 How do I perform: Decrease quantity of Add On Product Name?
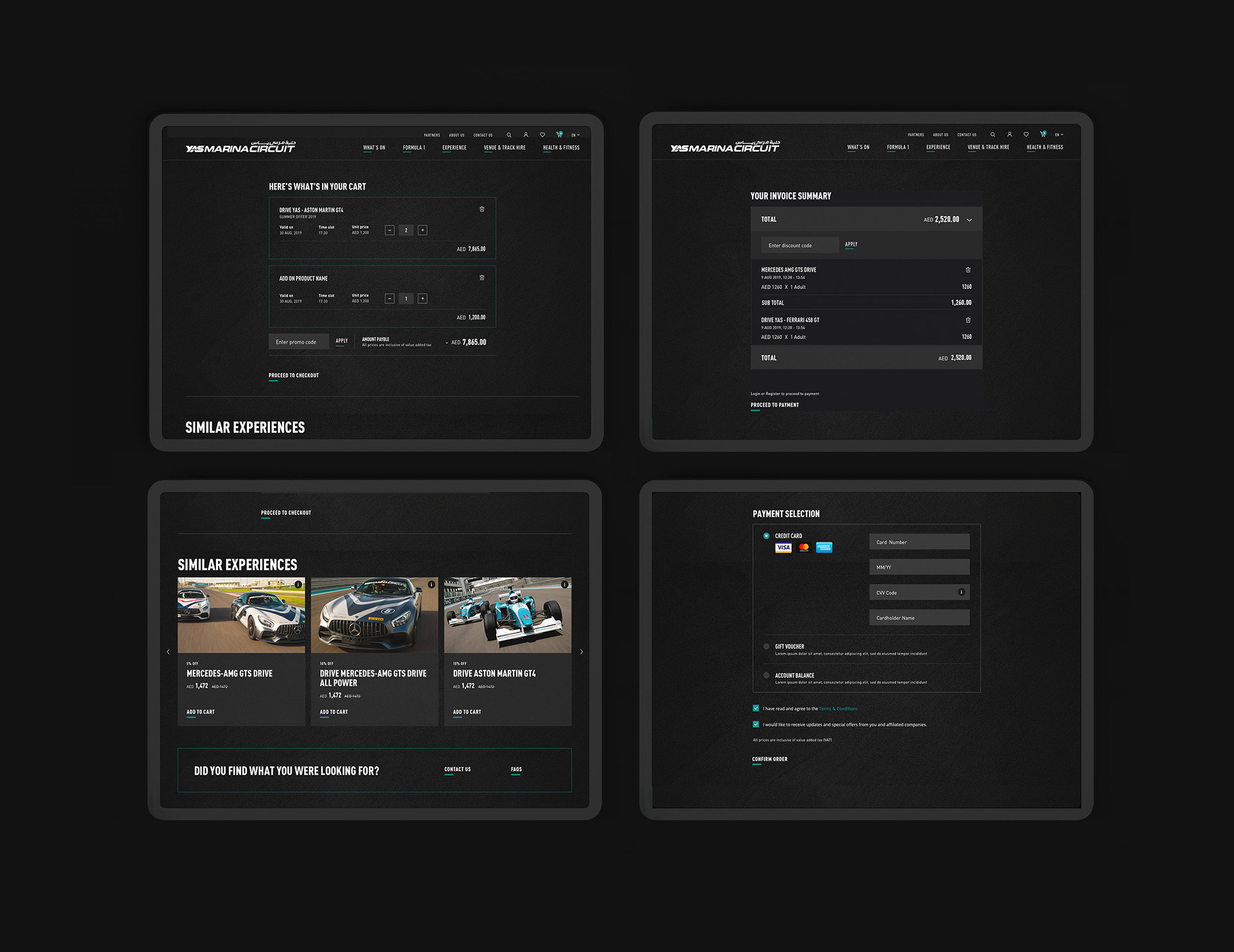click(x=389, y=298)
